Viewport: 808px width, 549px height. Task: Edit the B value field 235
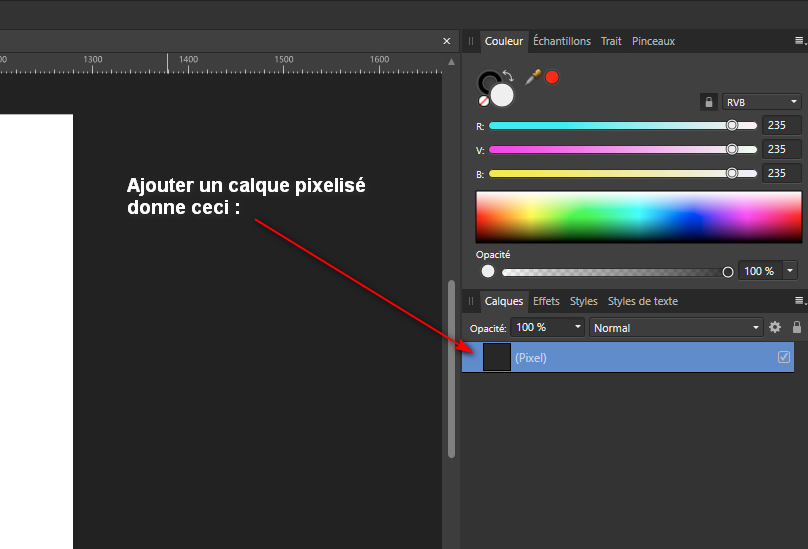(x=781, y=173)
